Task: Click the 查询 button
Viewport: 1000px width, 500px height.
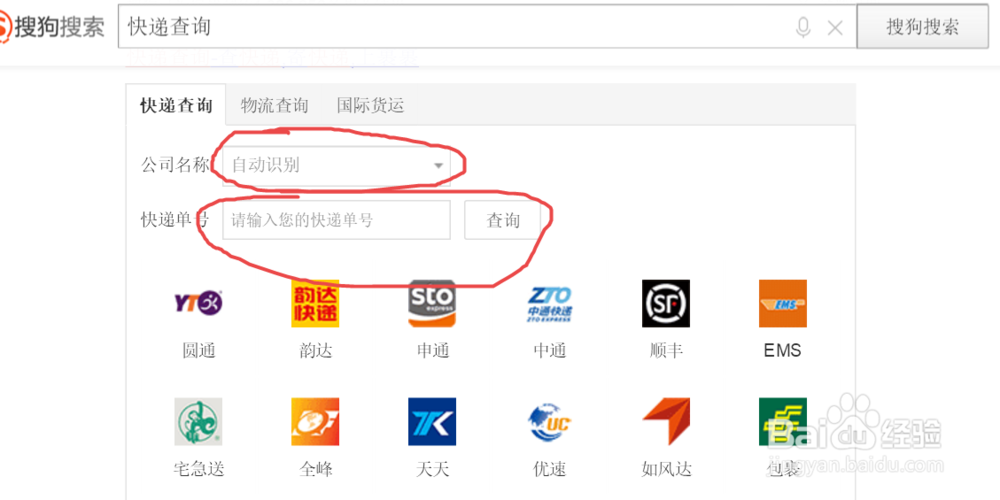Action: coord(503,220)
